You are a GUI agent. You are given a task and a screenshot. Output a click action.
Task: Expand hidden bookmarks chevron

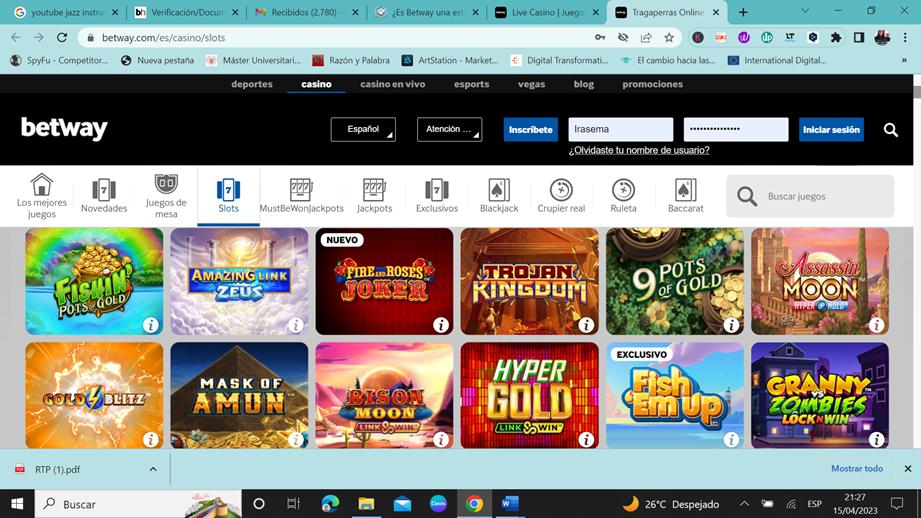tap(904, 60)
